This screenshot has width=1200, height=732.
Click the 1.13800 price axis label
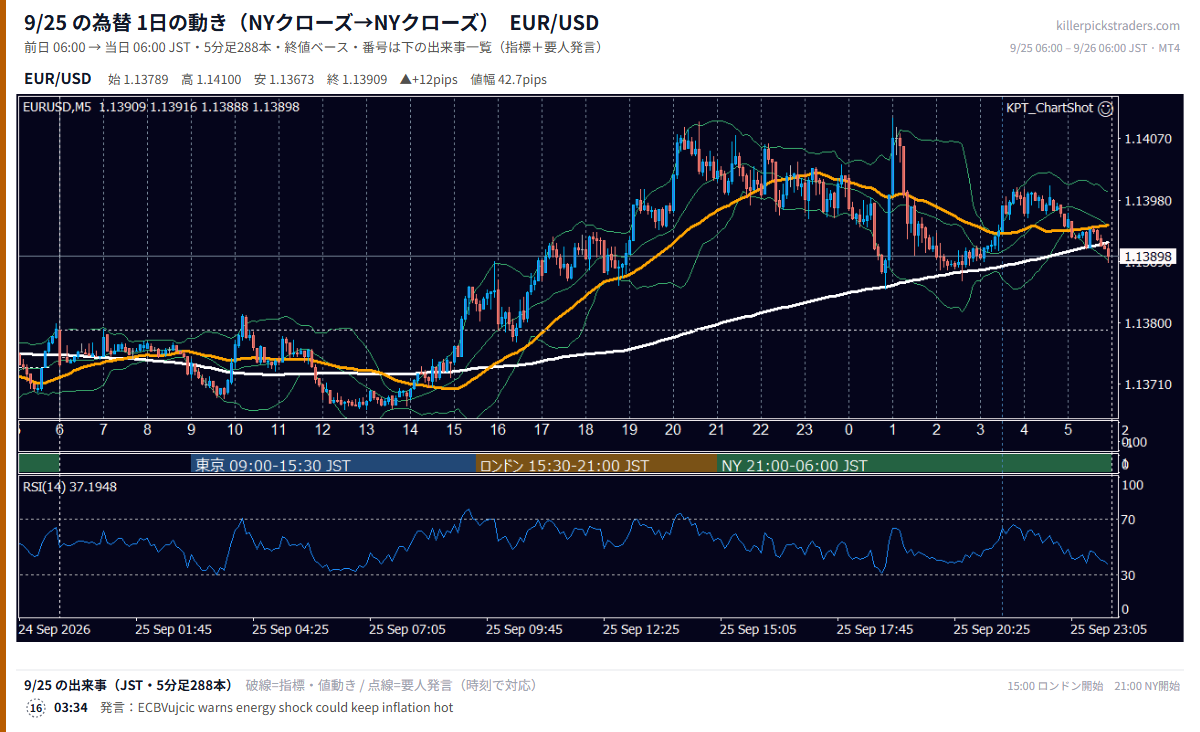[x=1147, y=323]
